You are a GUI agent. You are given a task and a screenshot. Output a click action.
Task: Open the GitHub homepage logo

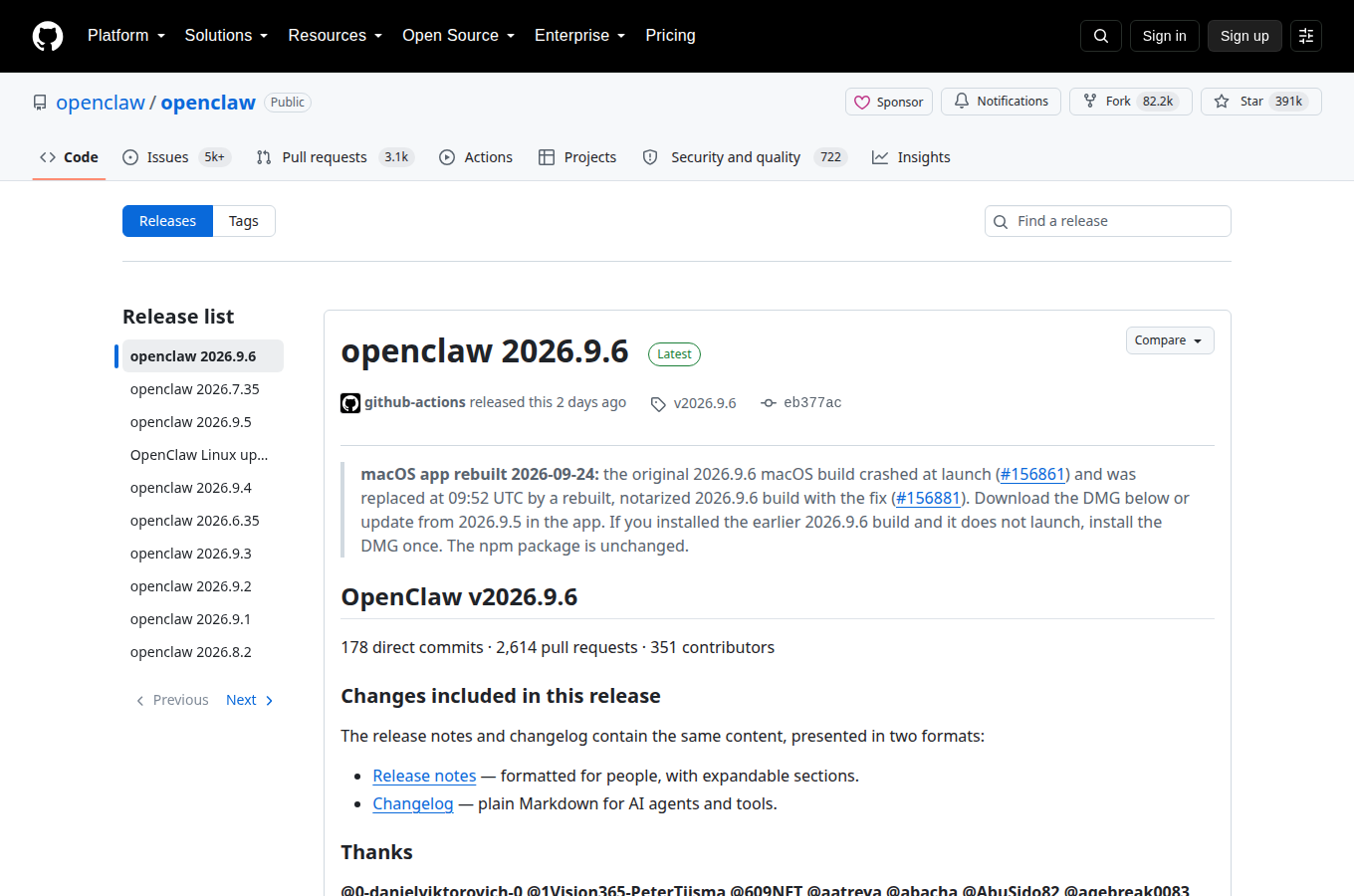coord(48,36)
